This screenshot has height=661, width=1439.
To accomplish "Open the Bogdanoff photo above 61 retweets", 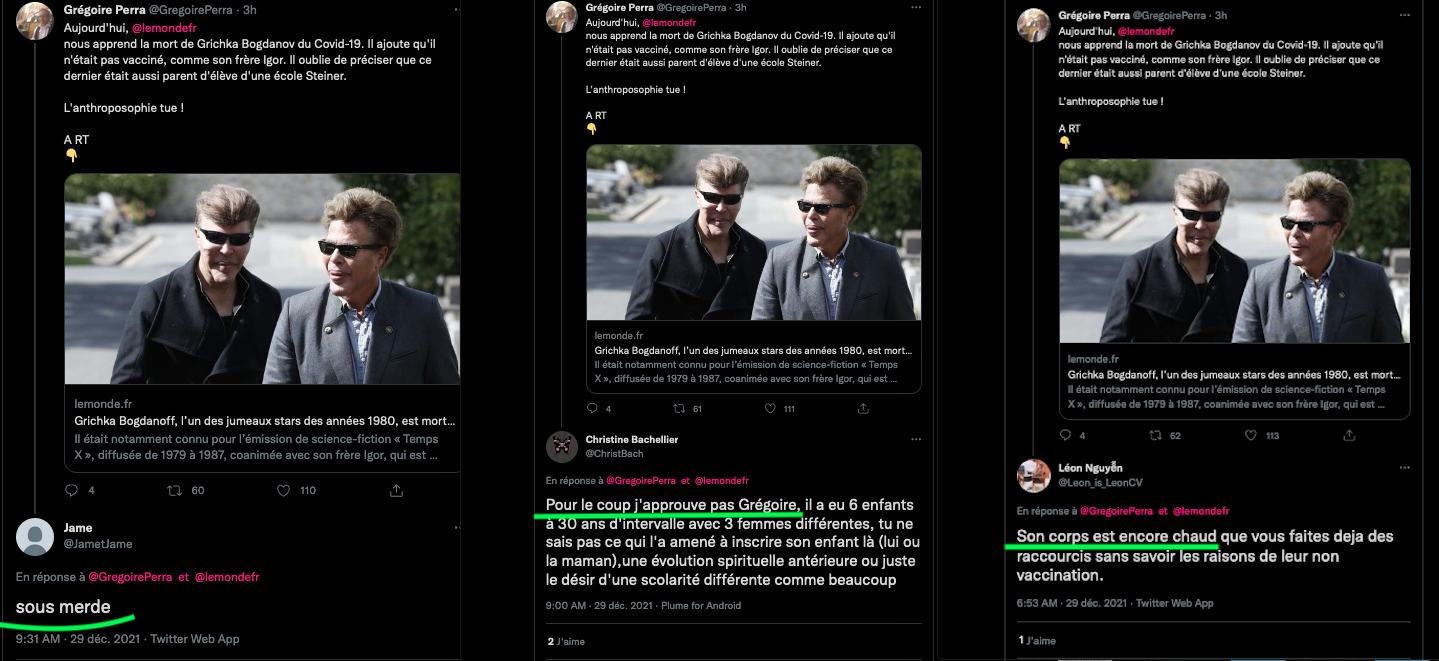I will click(x=753, y=232).
